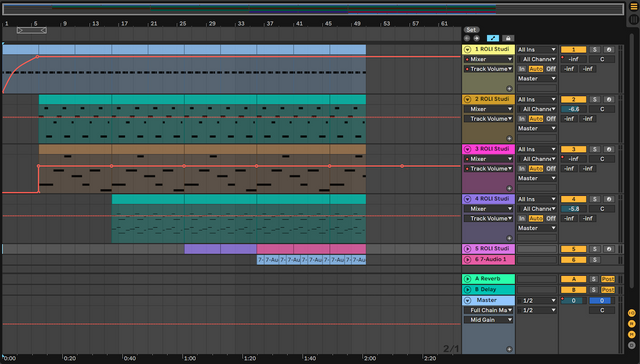Set track 3 monitoring to Auto
The height and width of the screenshot is (364, 640).
(x=536, y=169)
